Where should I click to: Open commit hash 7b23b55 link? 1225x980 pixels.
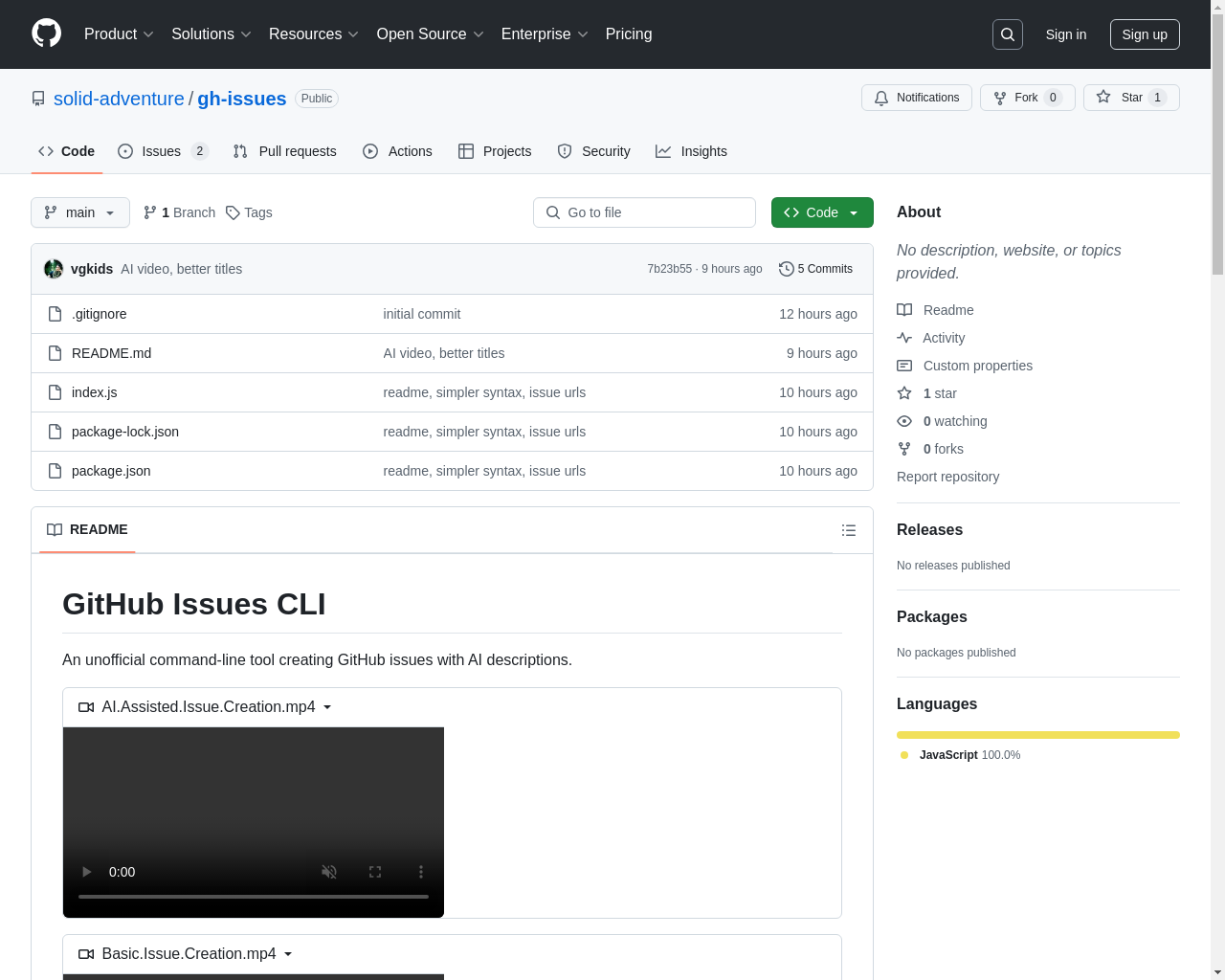670,269
